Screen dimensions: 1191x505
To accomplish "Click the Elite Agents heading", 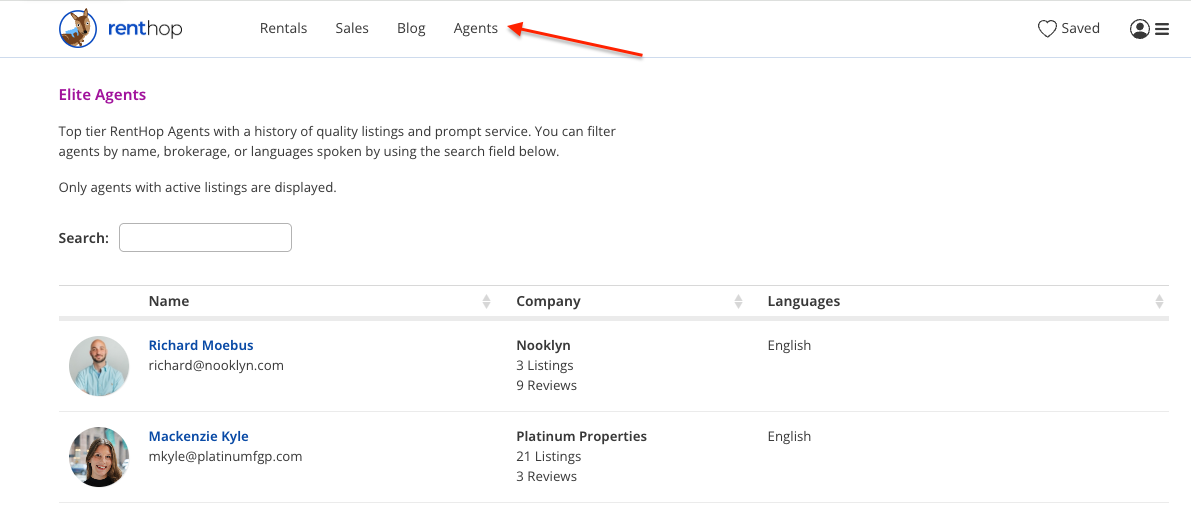I will click(102, 95).
